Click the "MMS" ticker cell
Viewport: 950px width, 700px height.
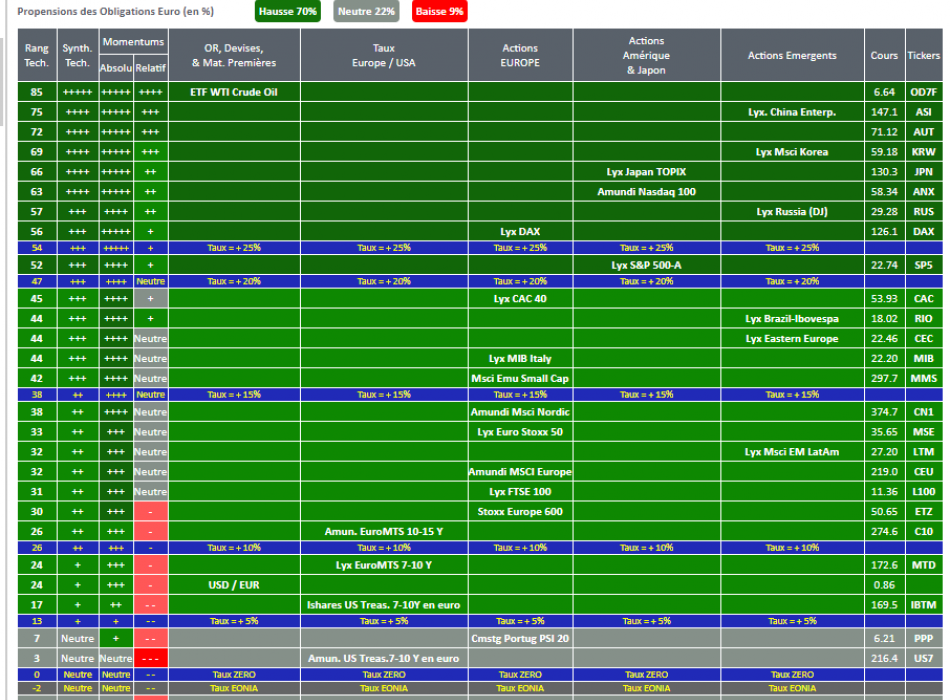tap(923, 379)
